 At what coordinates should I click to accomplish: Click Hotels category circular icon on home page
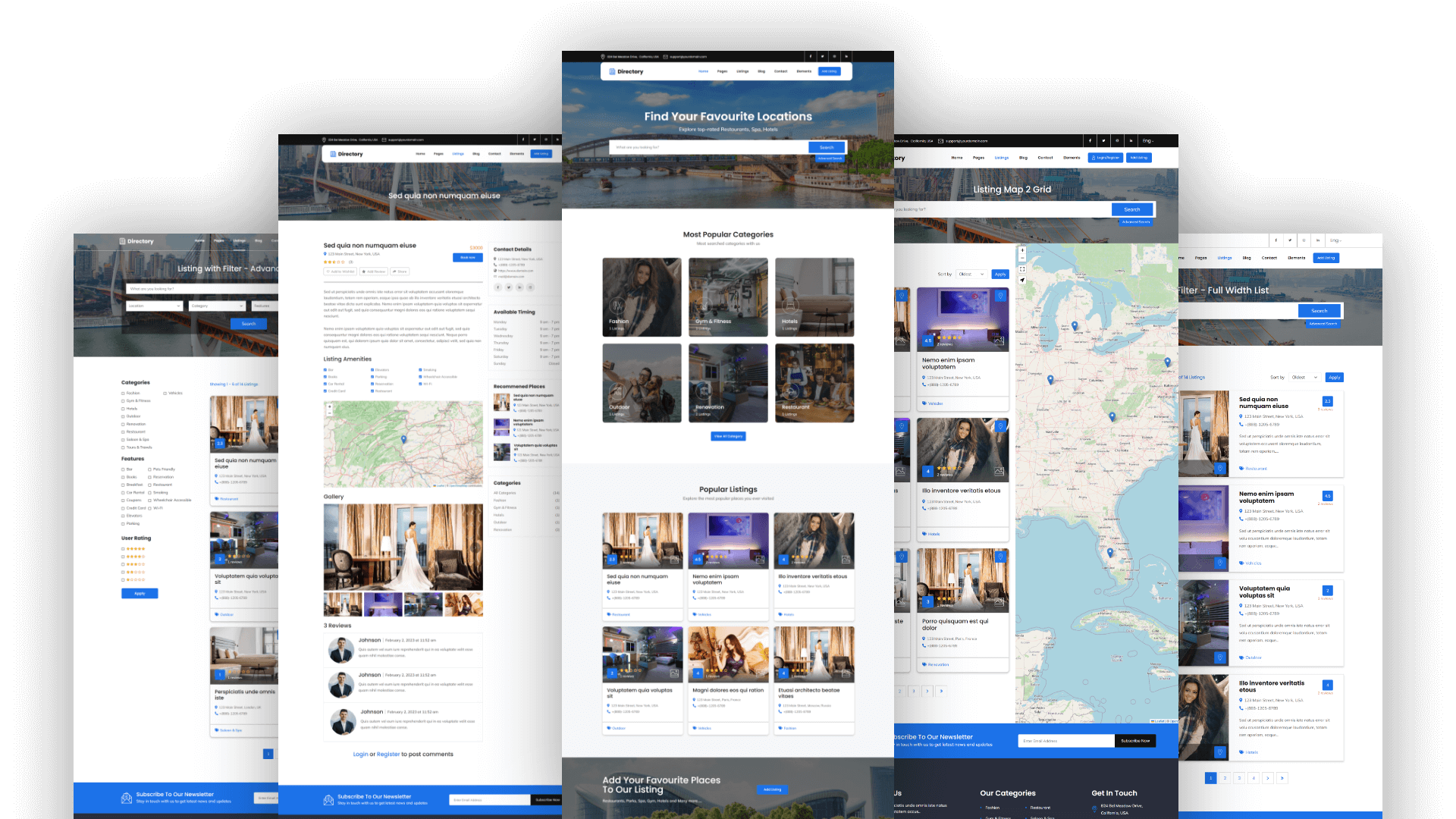790,306
